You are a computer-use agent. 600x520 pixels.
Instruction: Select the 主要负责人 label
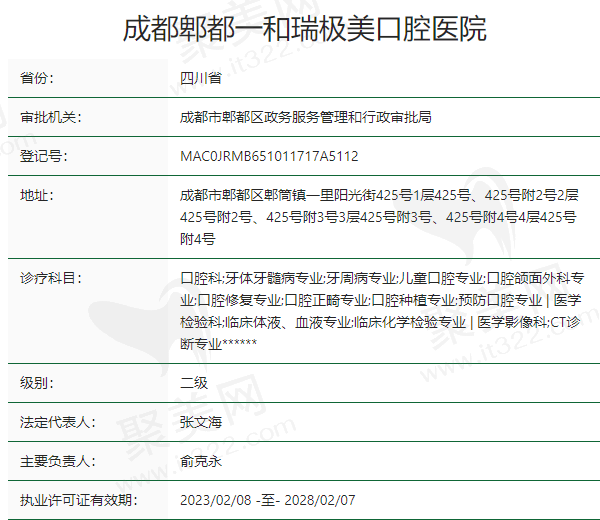coord(58,461)
